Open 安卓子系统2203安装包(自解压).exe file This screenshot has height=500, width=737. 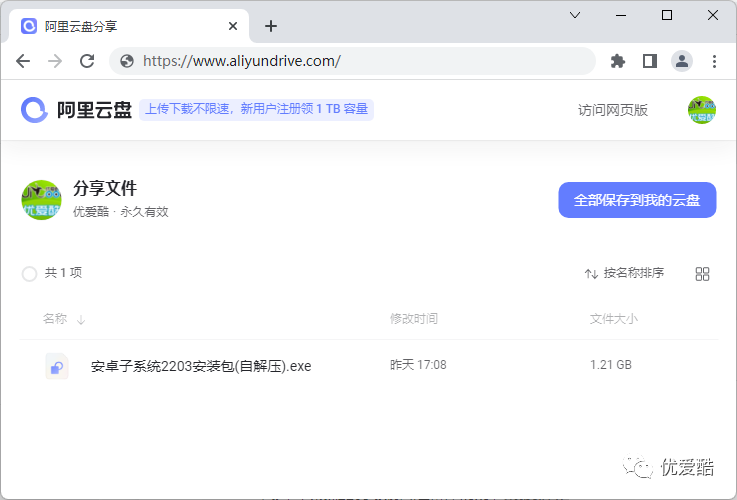coord(201,366)
